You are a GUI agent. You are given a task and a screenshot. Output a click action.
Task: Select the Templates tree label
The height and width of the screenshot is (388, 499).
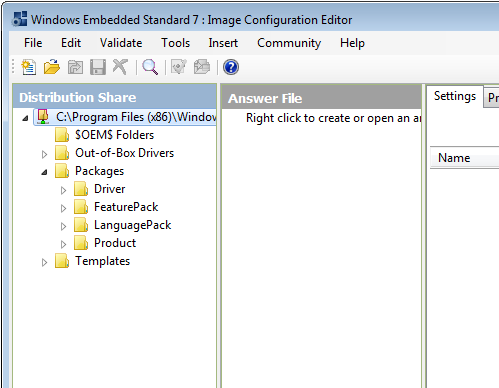point(102,261)
